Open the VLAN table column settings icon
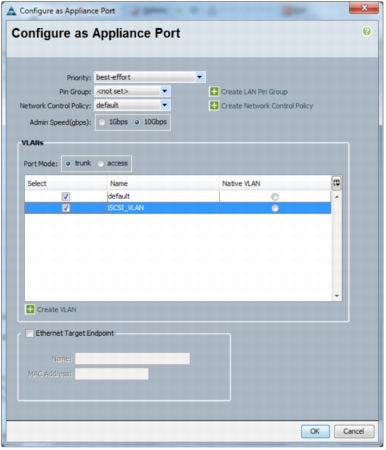386x450 pixels. [336, 183]
